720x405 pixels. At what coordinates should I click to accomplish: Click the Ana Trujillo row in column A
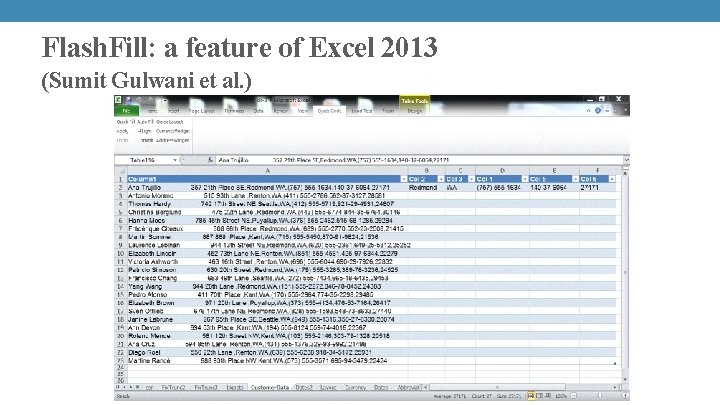tap(268, 187)
